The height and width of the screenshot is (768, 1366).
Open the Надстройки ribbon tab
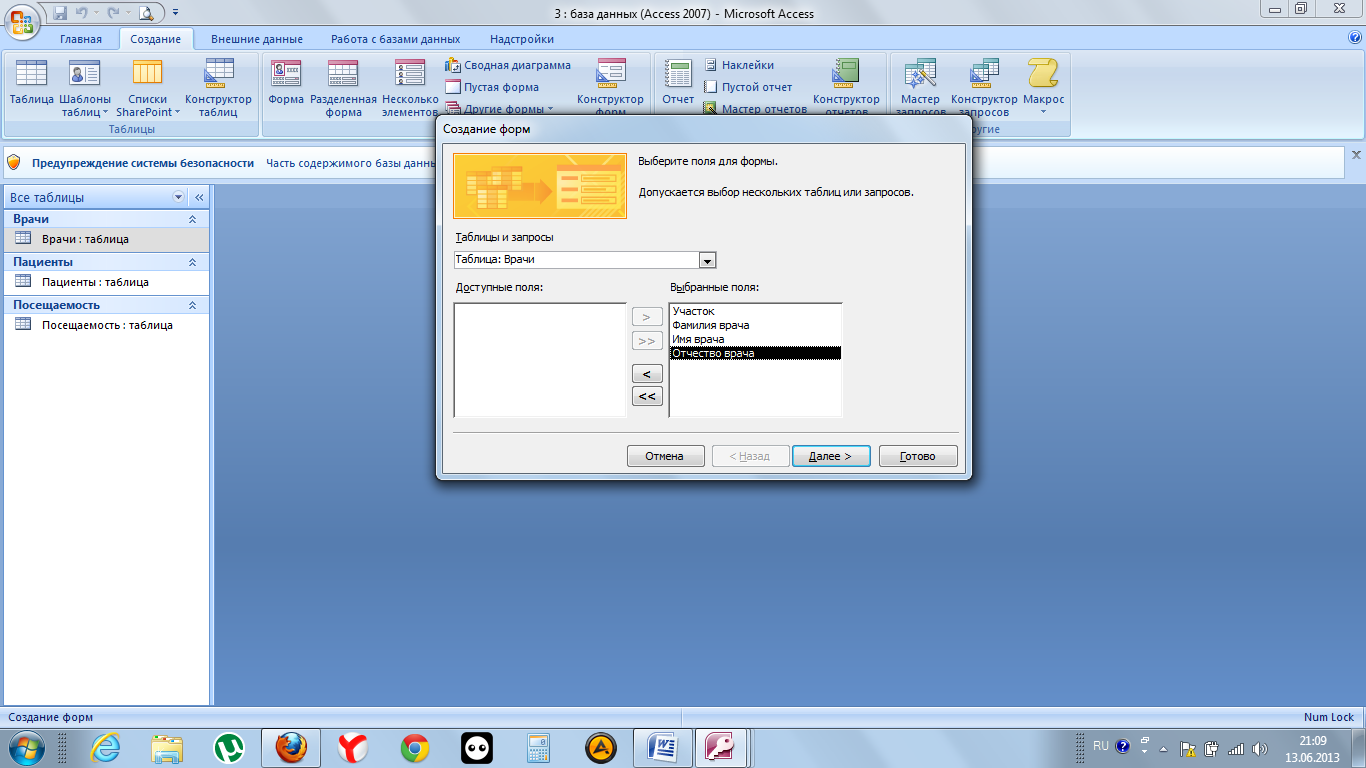[522, 39]
